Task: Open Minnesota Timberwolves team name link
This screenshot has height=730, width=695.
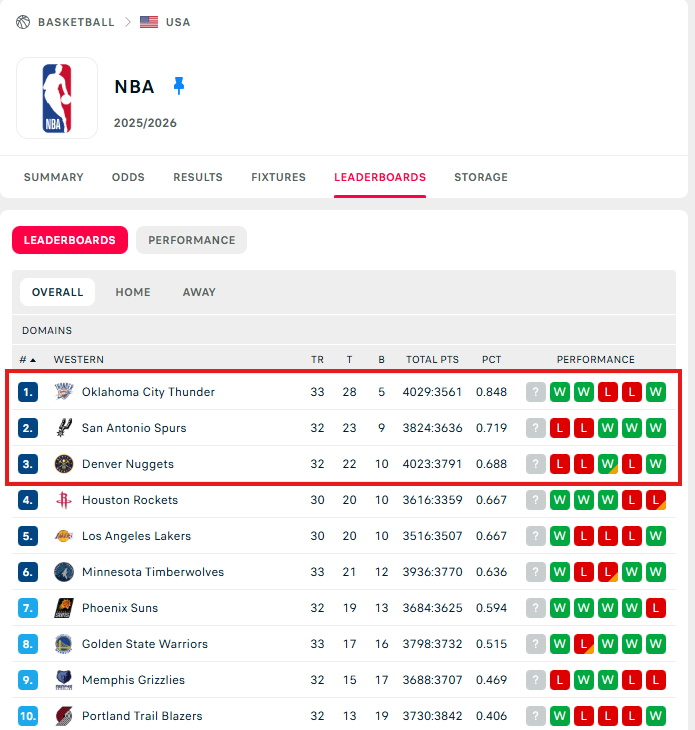Action: [x=153, y=572]
